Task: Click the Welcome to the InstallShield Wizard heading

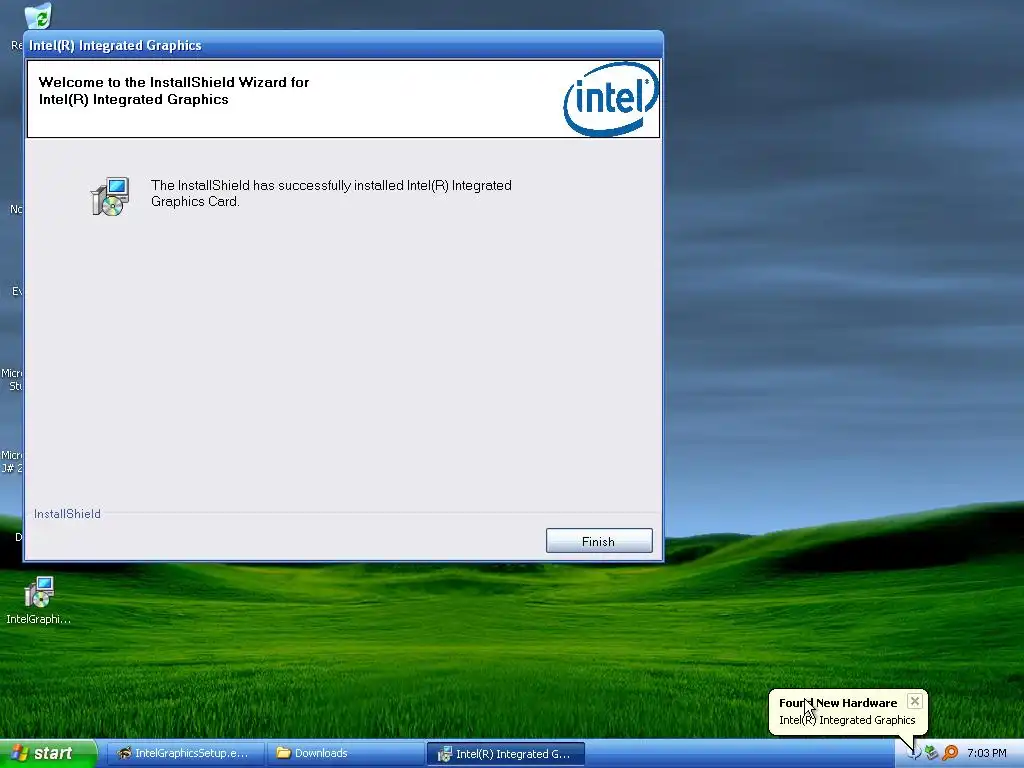Action: (x=174, y=91)
